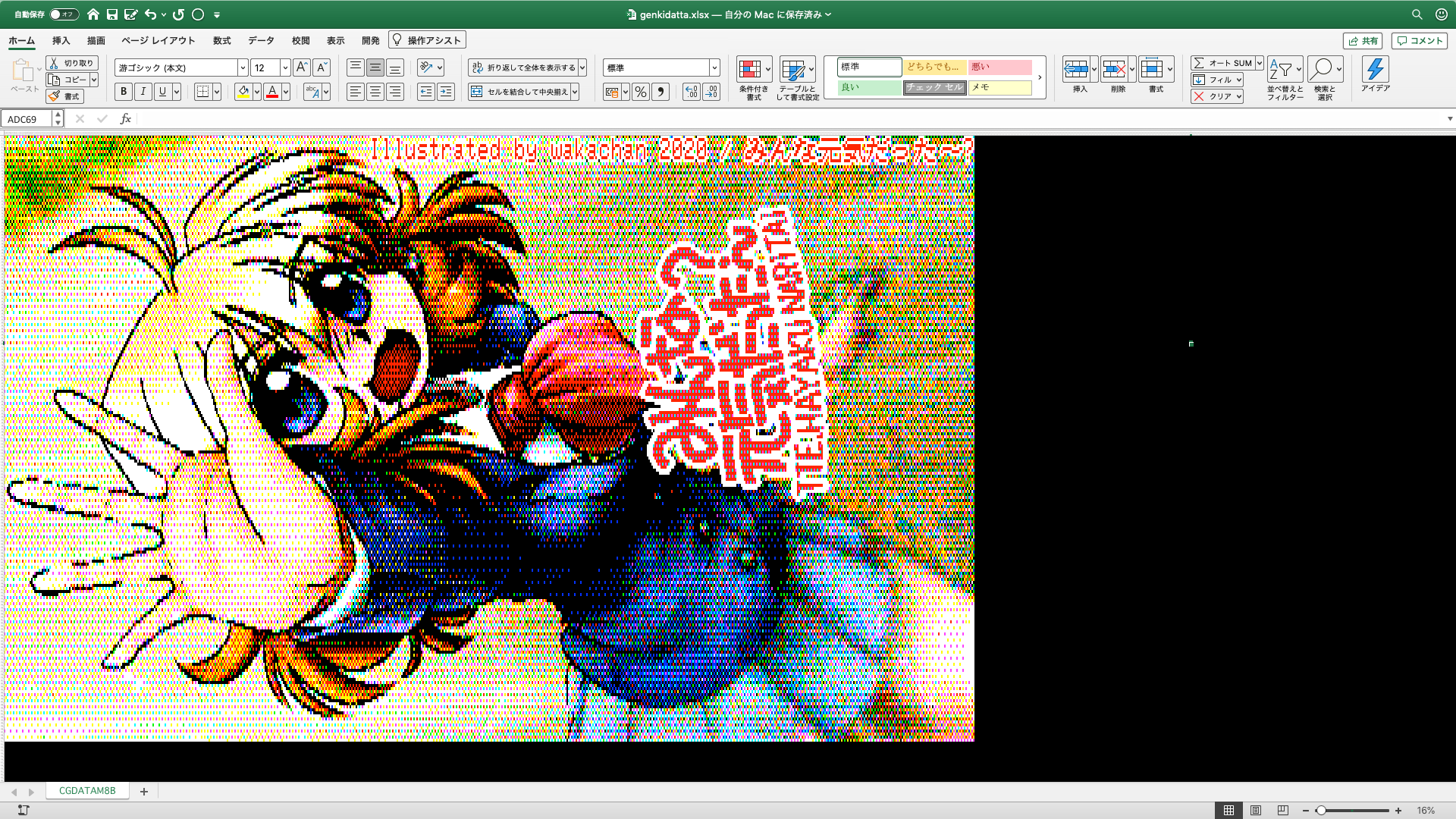
Task: Open the Home (ホーム) tab
Action: pyautogui.click(x=21, y=40)
